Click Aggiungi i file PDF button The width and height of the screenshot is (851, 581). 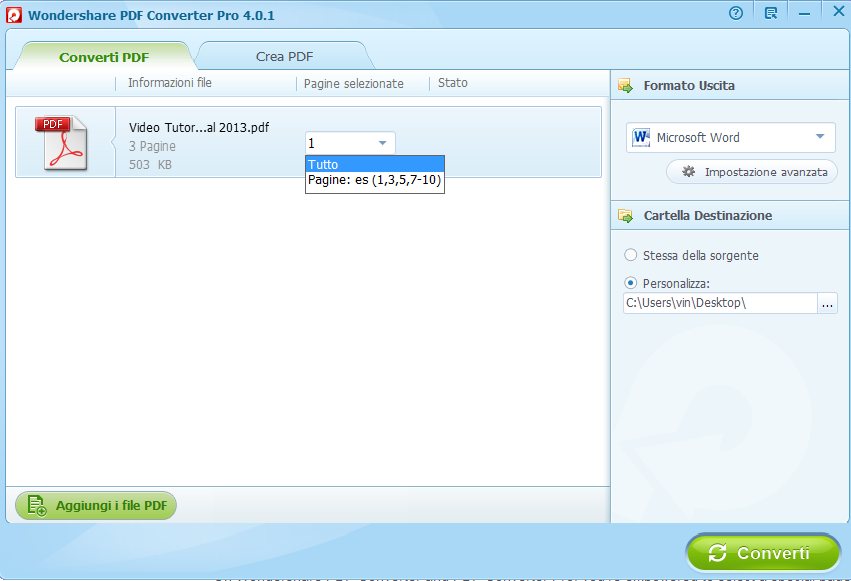coord(96,506)
